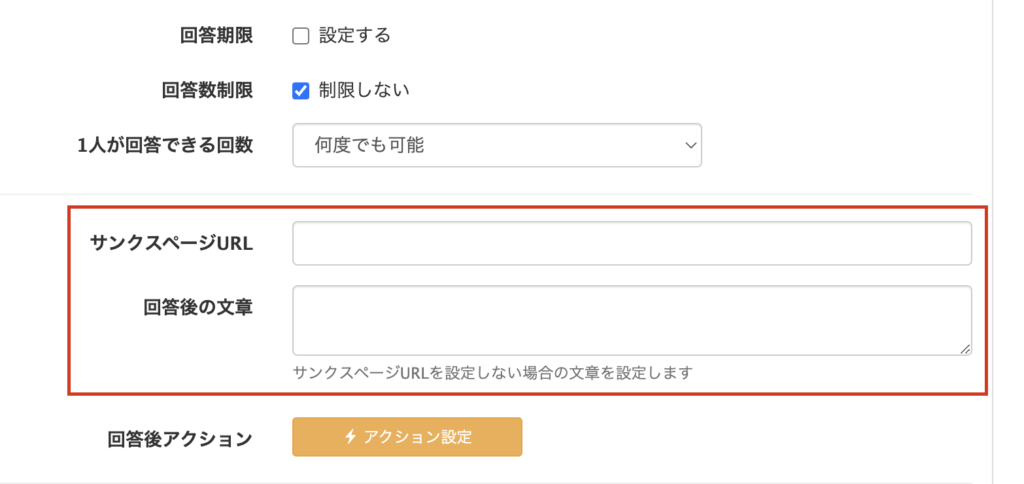Open the 何度でも可能 dropdown
The width and height of the screenshot is (1024, 484).
click(497, 145)
